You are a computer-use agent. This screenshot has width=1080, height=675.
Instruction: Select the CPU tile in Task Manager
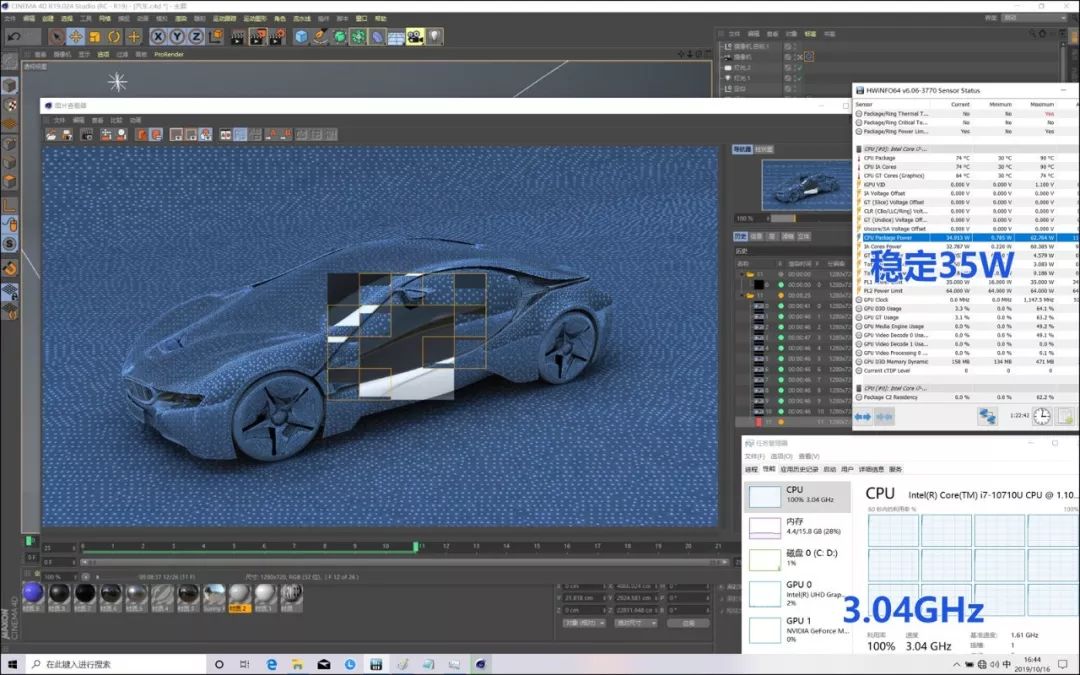coord(797,496)
